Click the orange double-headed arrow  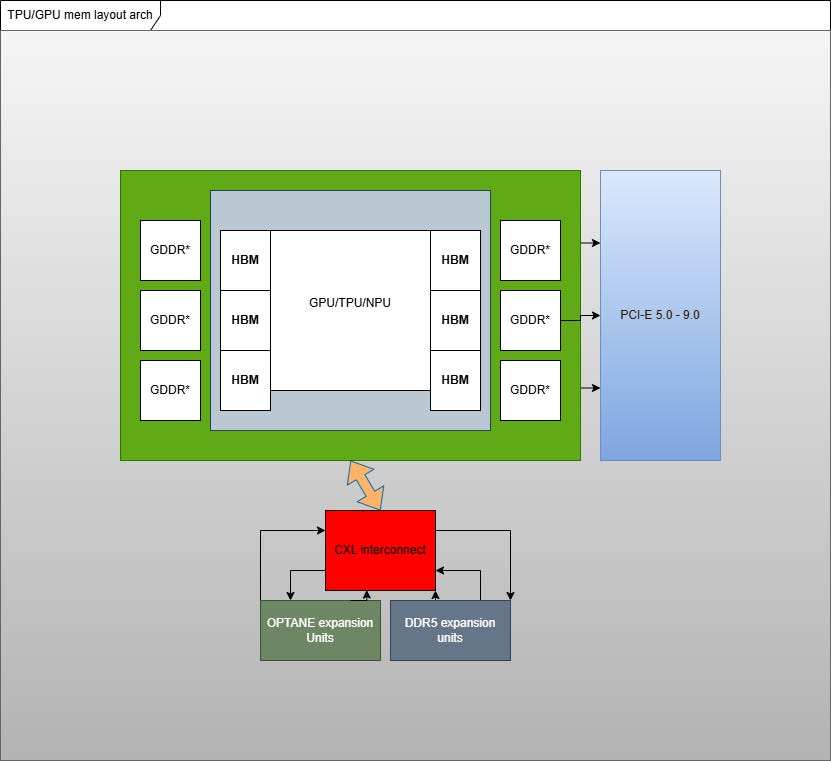[x=365, y=486]
